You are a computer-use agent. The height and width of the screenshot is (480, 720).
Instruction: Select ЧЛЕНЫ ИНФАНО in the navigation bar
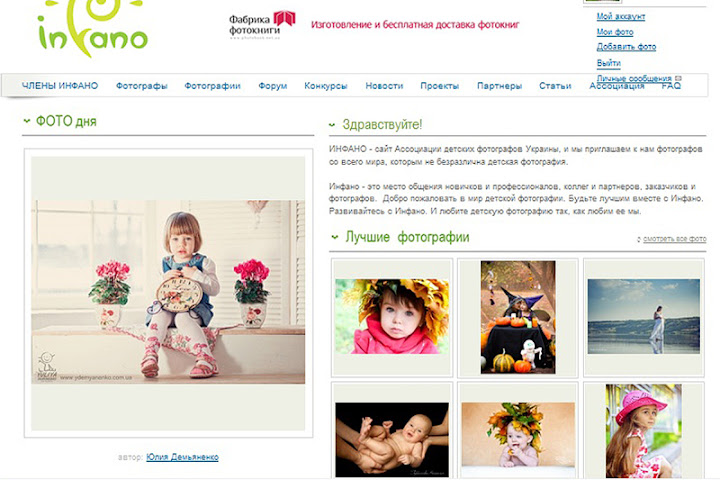[60, 85]
